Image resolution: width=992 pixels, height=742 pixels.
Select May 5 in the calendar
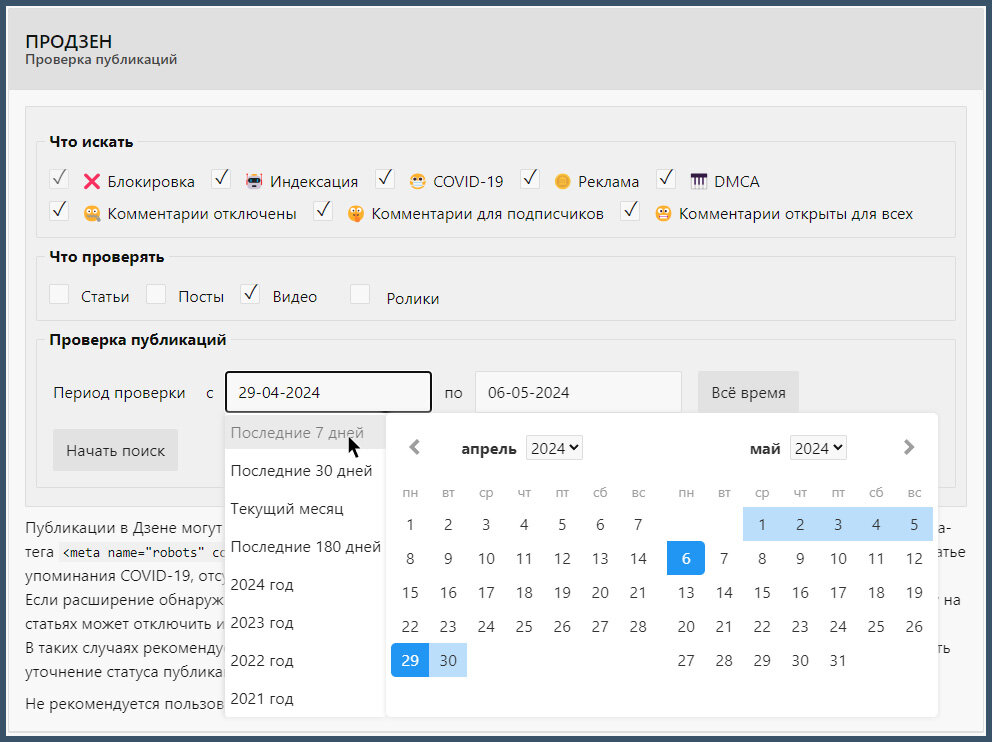click(914, 524)
